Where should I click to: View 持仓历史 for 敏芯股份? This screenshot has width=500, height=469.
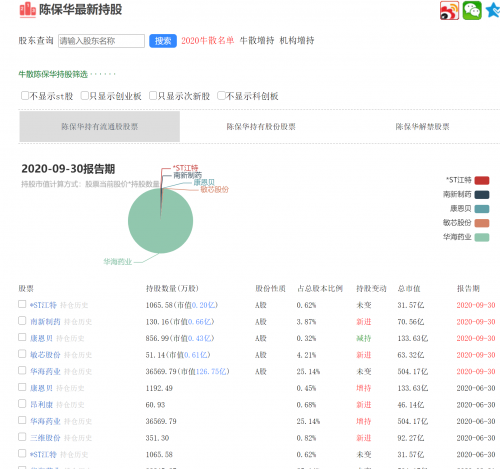coord(78,355)
